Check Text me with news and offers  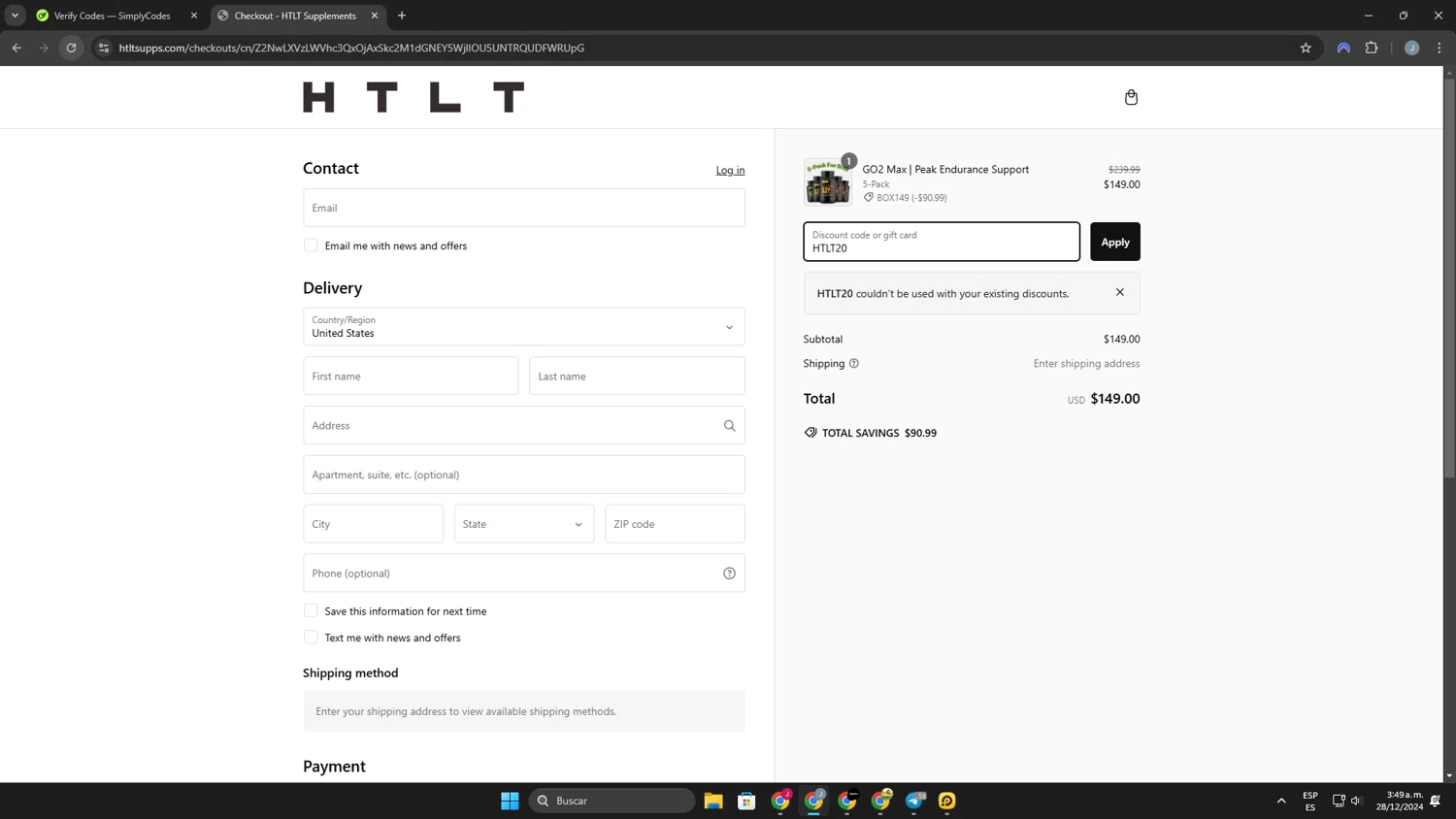coord(311,638)
